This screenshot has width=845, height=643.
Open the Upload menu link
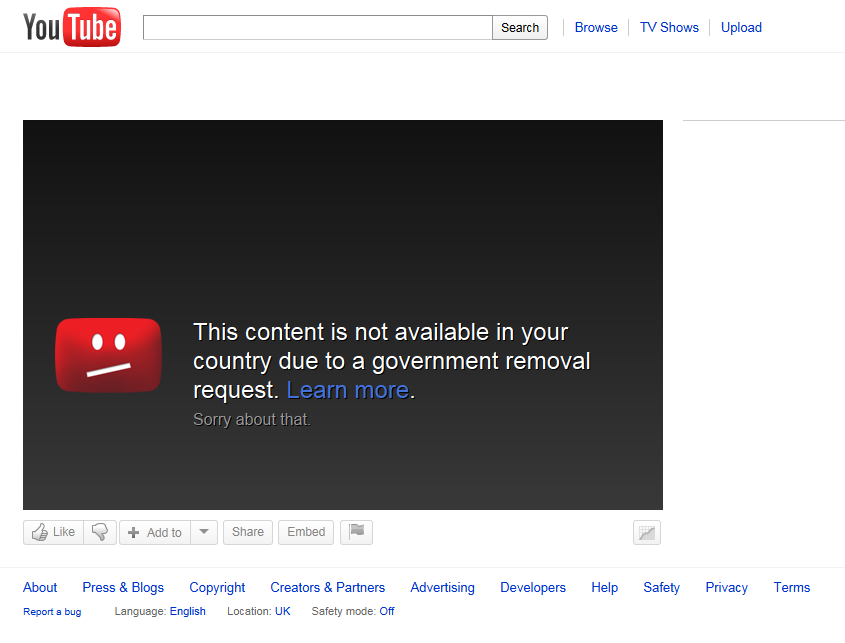tap(742, 27)
